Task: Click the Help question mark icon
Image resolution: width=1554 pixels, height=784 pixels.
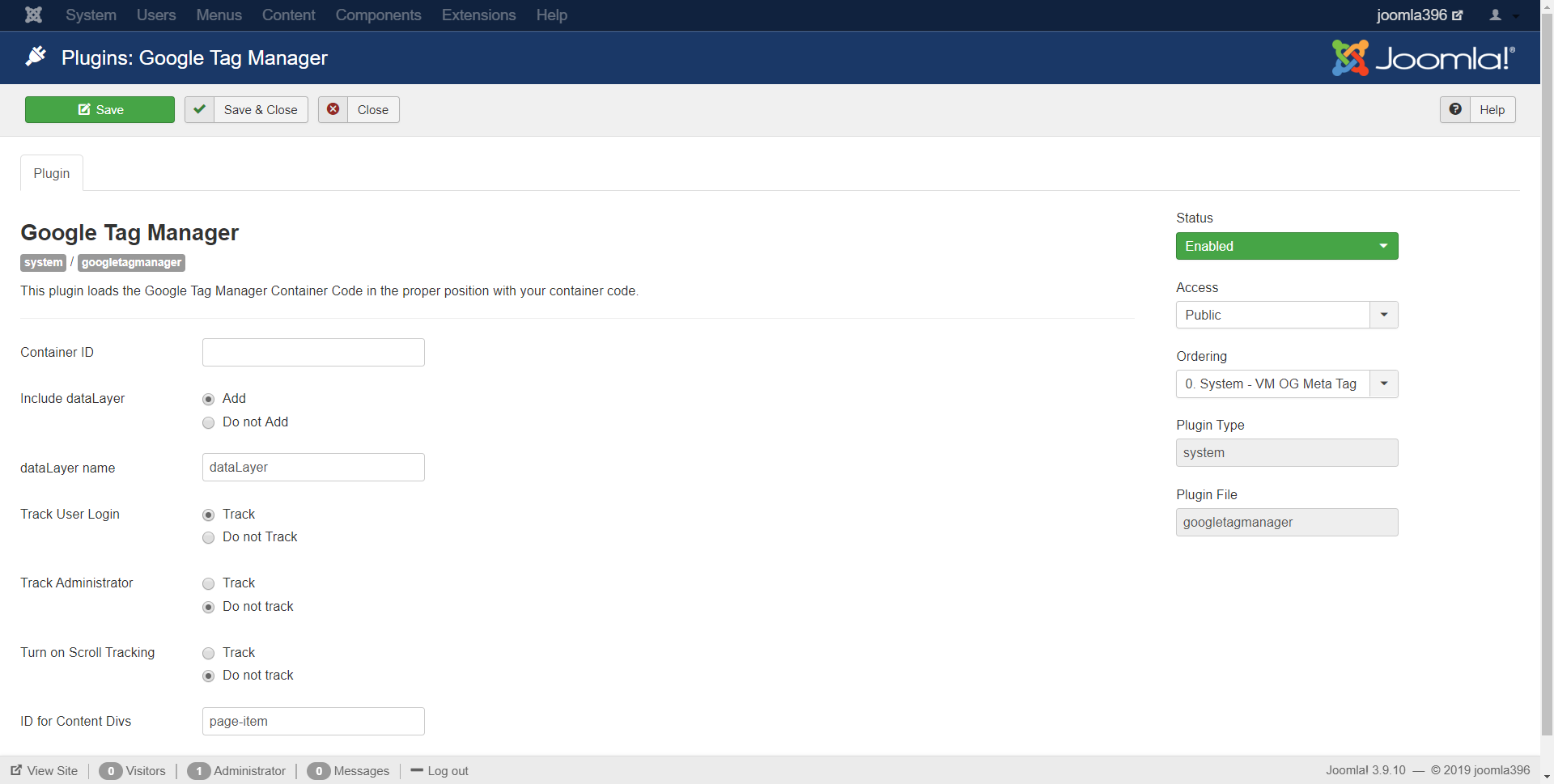Action: click(x=1454, y=109)
